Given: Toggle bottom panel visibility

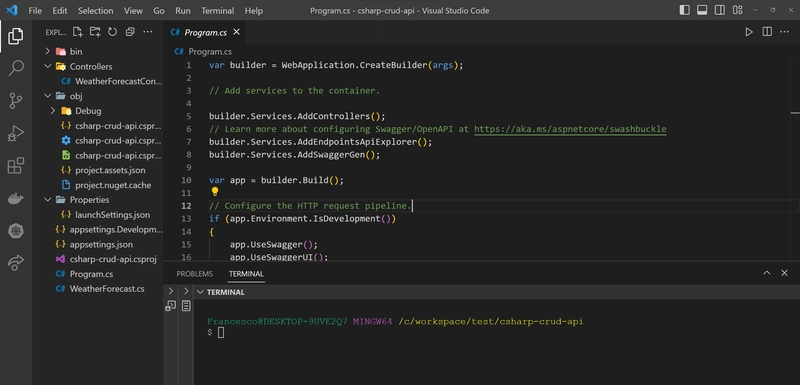Looking at the screenshot, I should coord(702,10).
